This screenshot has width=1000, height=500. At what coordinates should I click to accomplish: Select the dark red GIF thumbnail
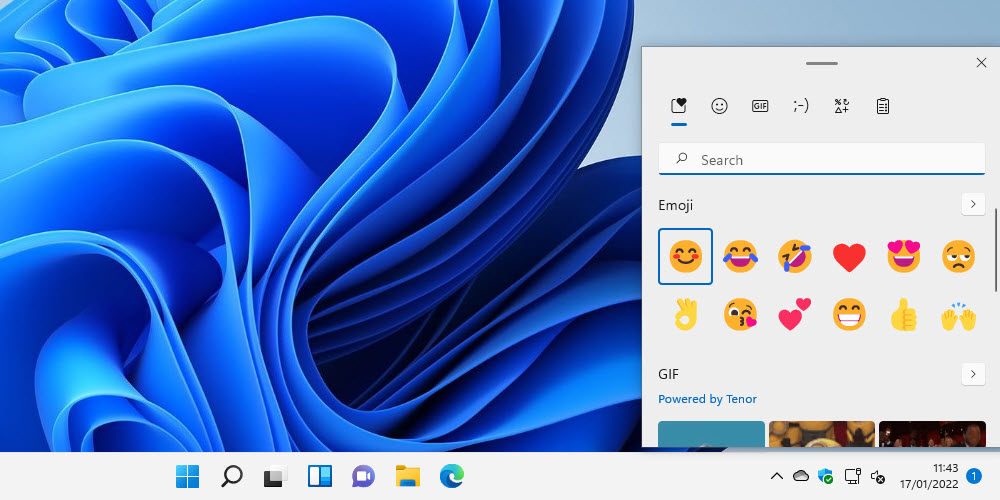(932, 434)
